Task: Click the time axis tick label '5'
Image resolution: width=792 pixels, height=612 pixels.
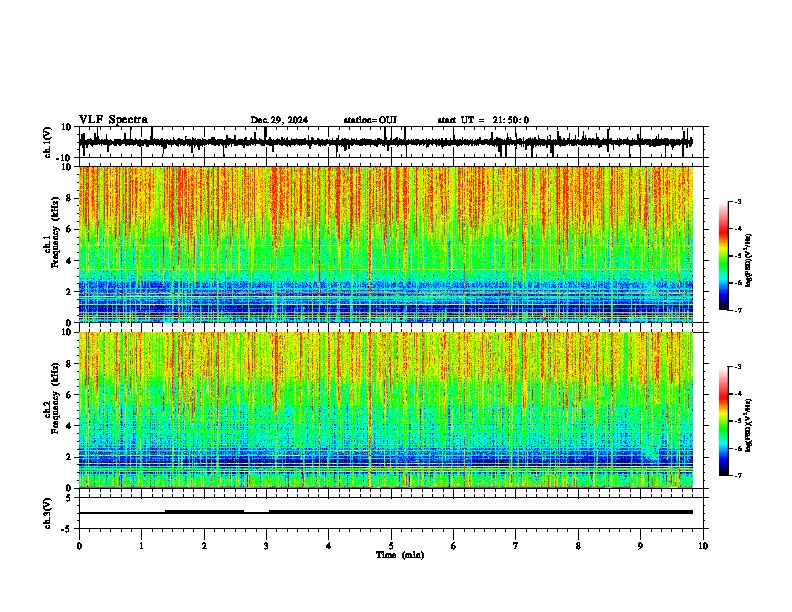Action: pyautogui.click(x=391, y=546)
